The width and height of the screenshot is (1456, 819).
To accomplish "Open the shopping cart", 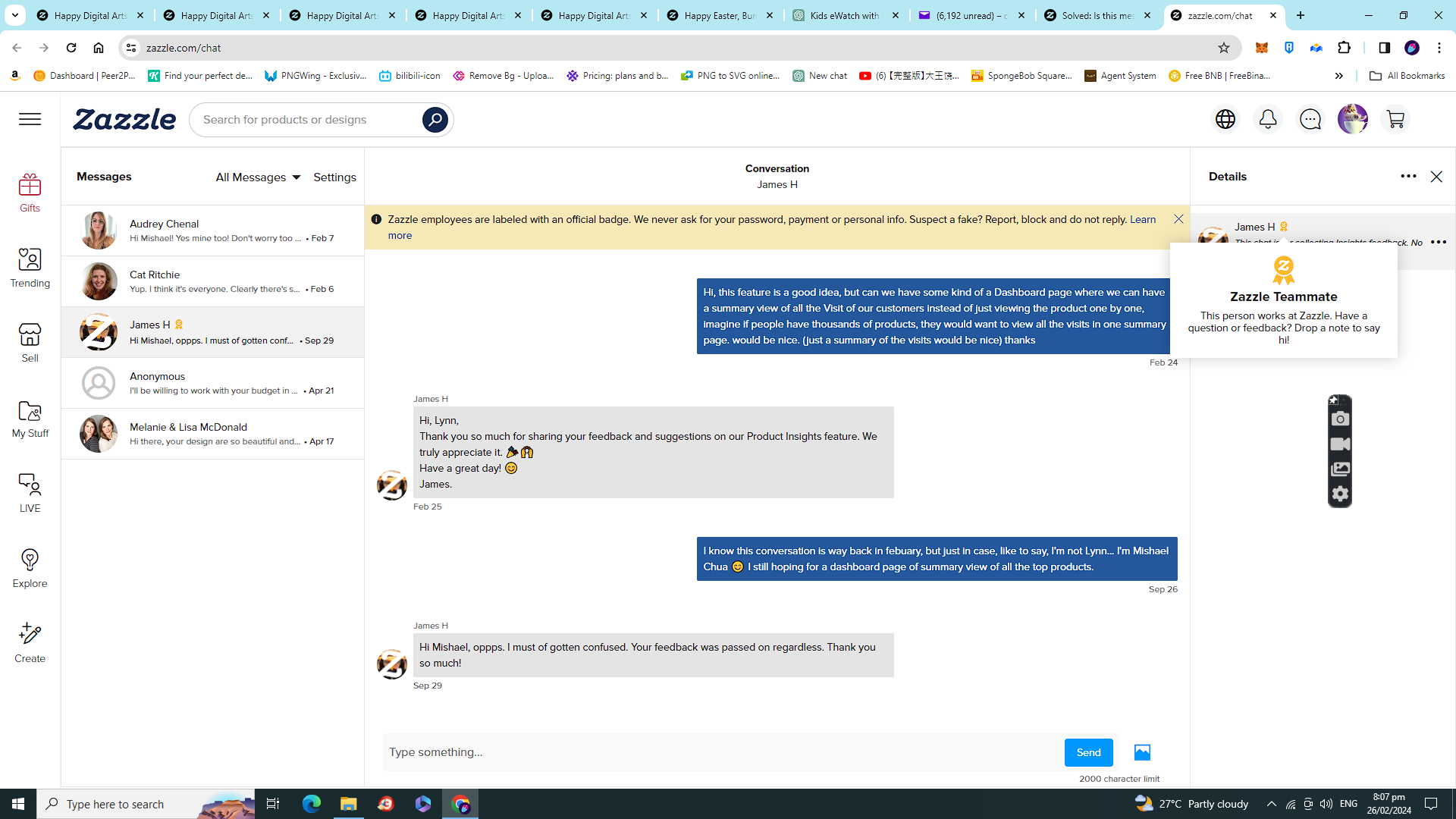I will pos(1395,119).
